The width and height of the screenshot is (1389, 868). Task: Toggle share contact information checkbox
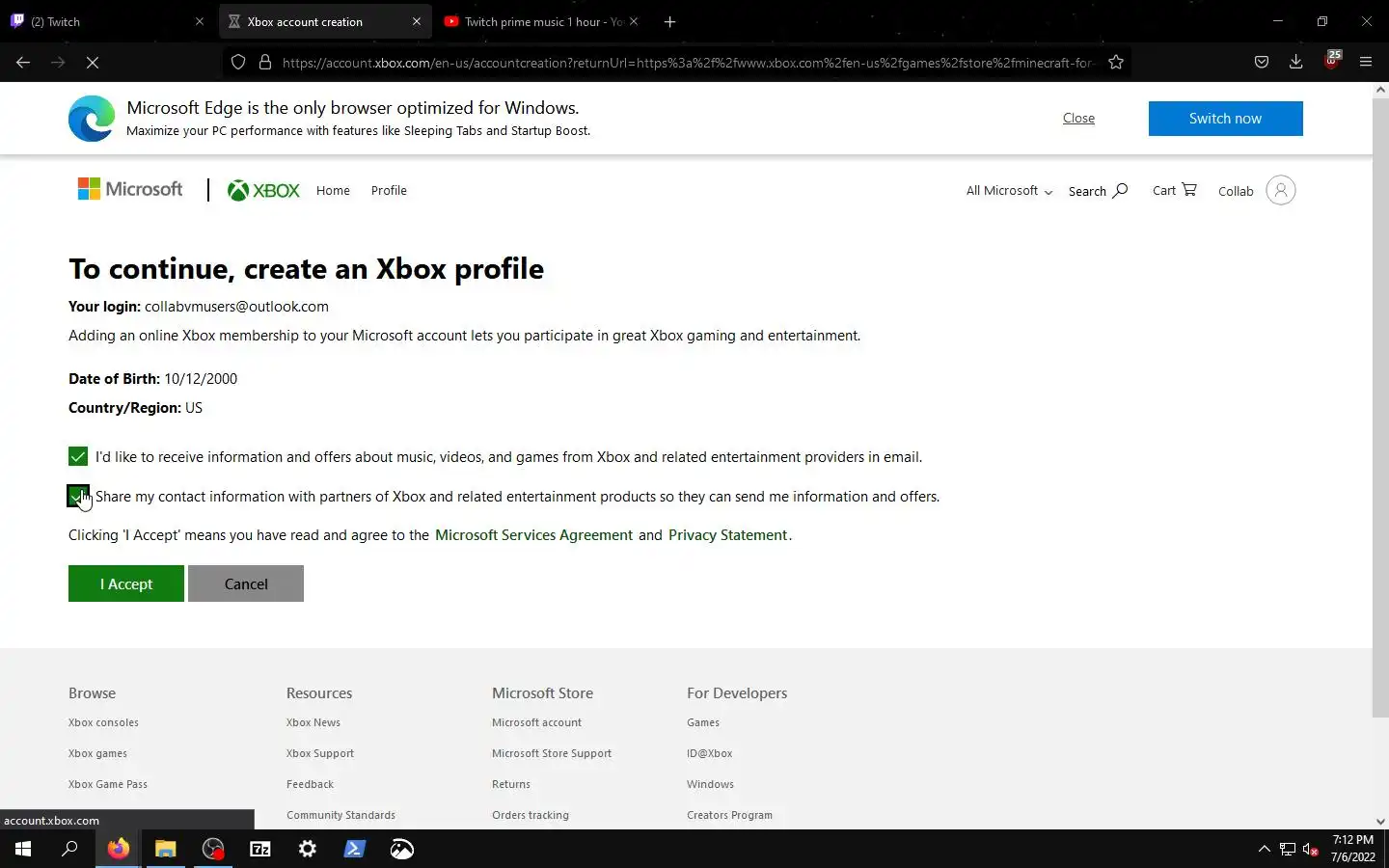click(x=78, y=496)
